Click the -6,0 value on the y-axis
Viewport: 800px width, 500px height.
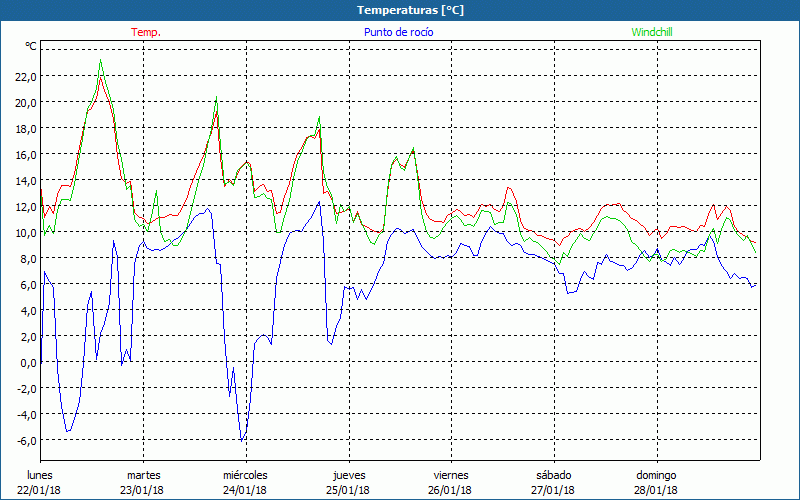(26, 440)
